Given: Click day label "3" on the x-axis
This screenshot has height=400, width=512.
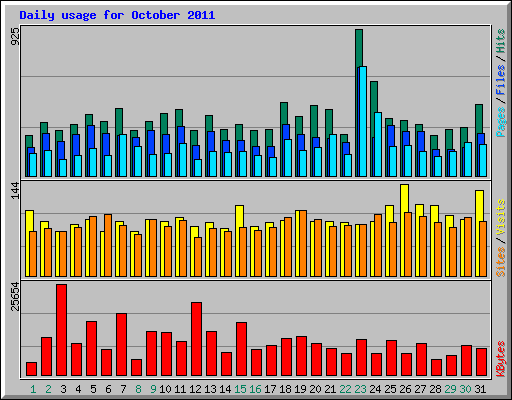Looking at the screenshot, I should point(63,389).
